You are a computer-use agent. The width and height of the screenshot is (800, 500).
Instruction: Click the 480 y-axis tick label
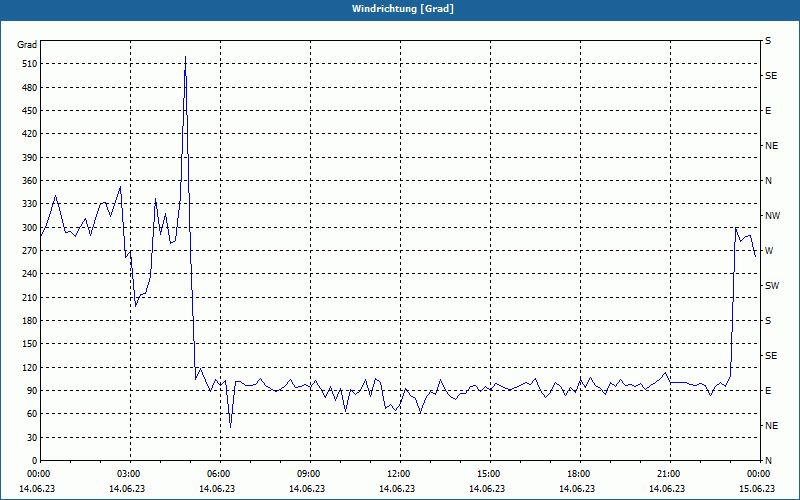point(30,88)
